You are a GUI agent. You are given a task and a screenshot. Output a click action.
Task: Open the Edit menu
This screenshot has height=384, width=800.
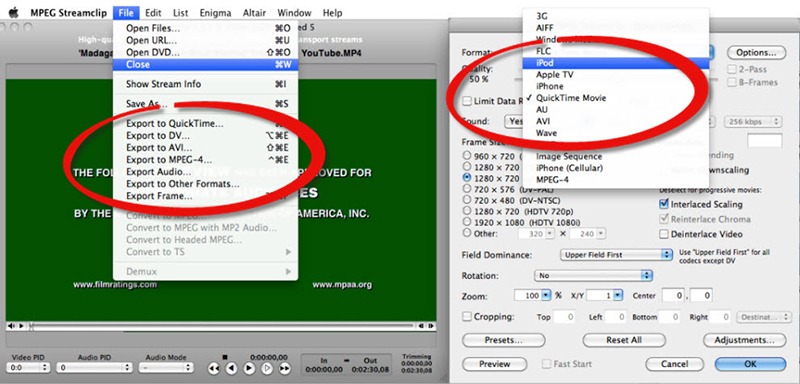tap(153, 13)
